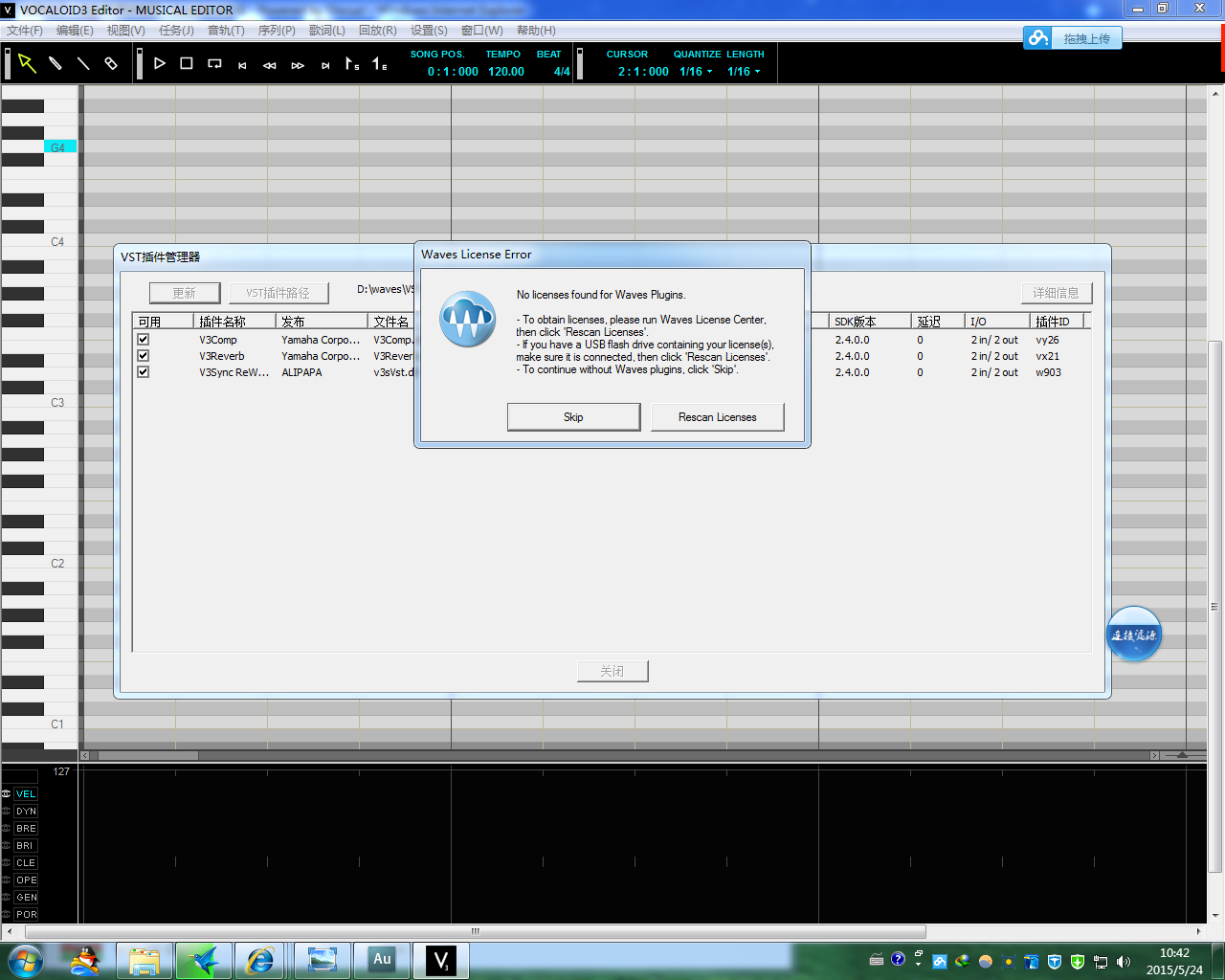
Task: Uncheck the V3Comp plugin checkbox
Action: click(x=143, y=340)
